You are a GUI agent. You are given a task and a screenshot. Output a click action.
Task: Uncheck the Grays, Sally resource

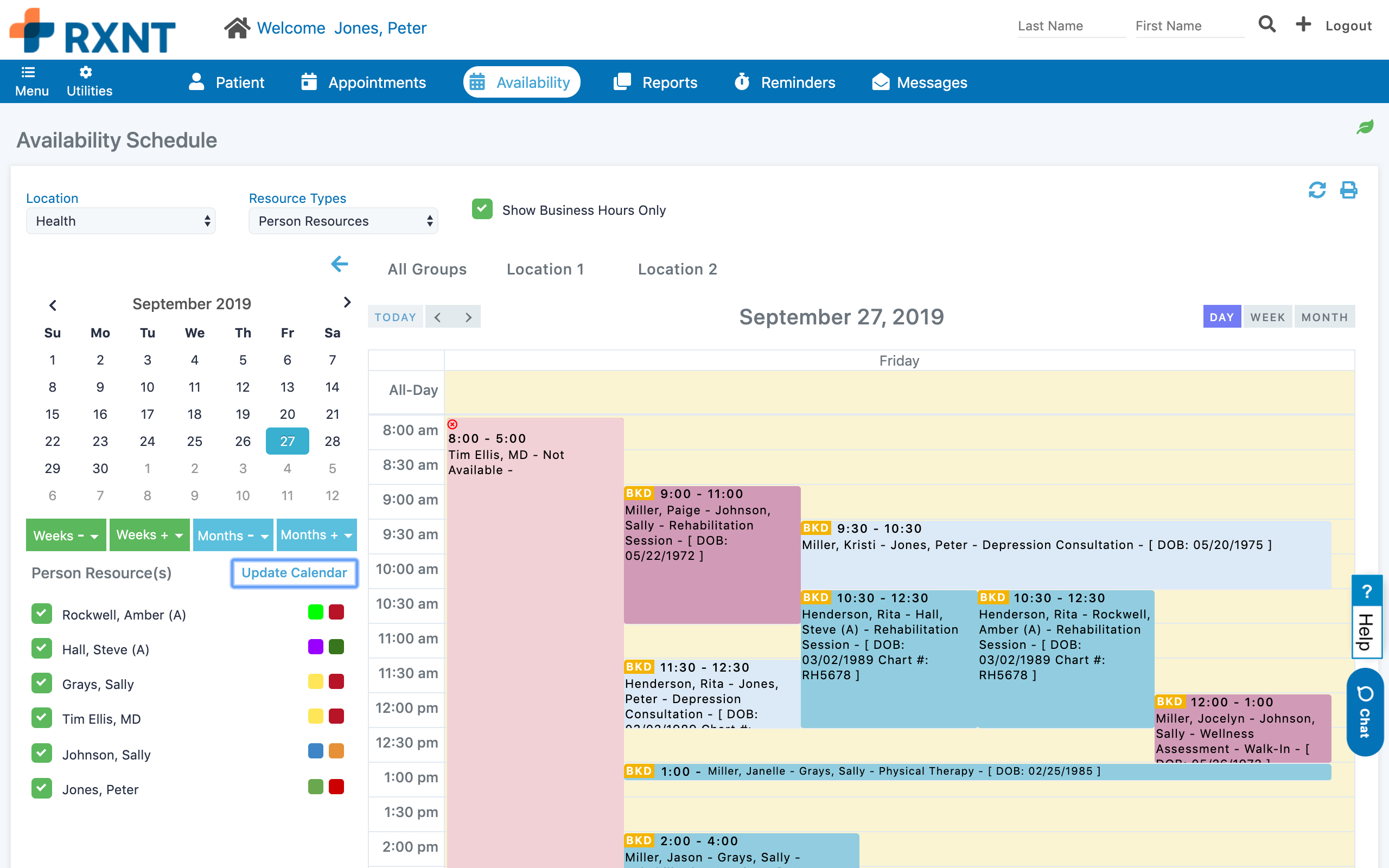point(42,683)
